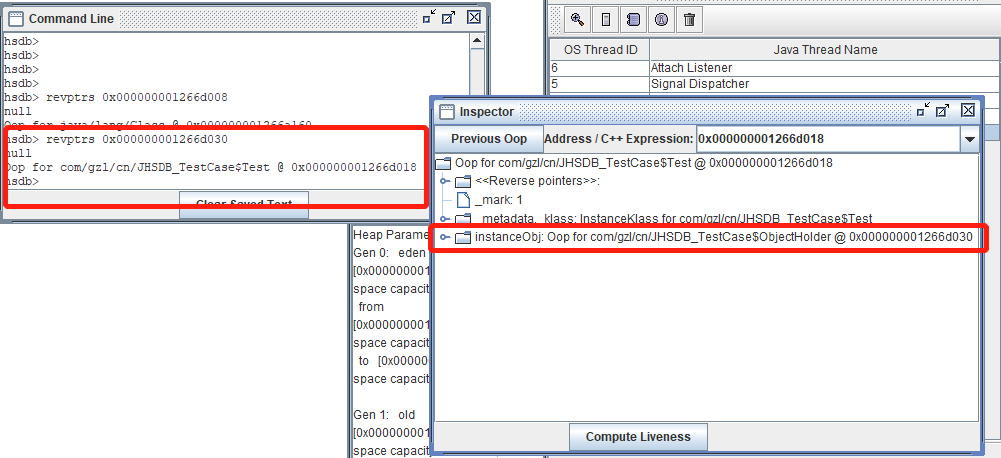Open the Command Line window system menu icon
Viewport: 1001px width, 458px height.
(17, 19)
